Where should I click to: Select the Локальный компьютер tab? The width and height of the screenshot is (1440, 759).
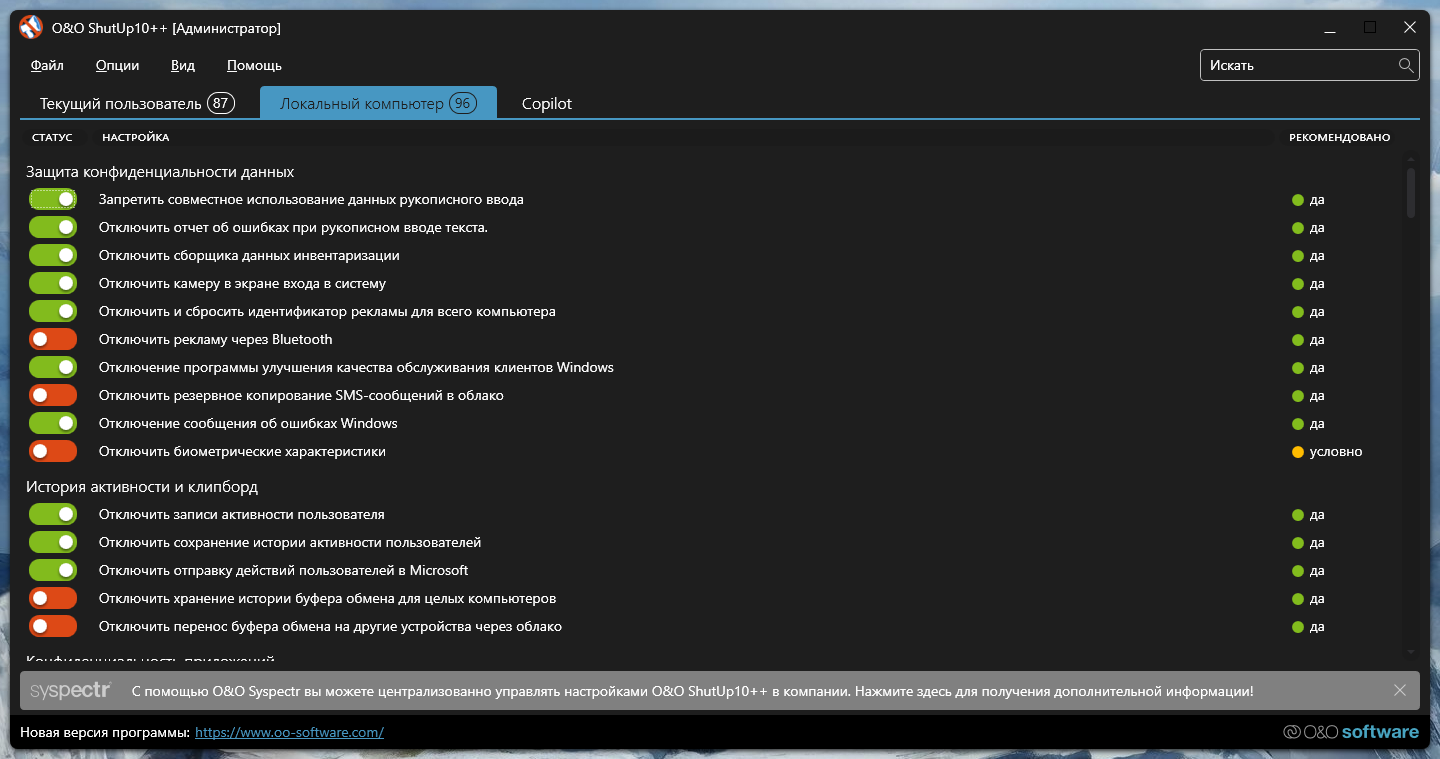click(378, 103)
